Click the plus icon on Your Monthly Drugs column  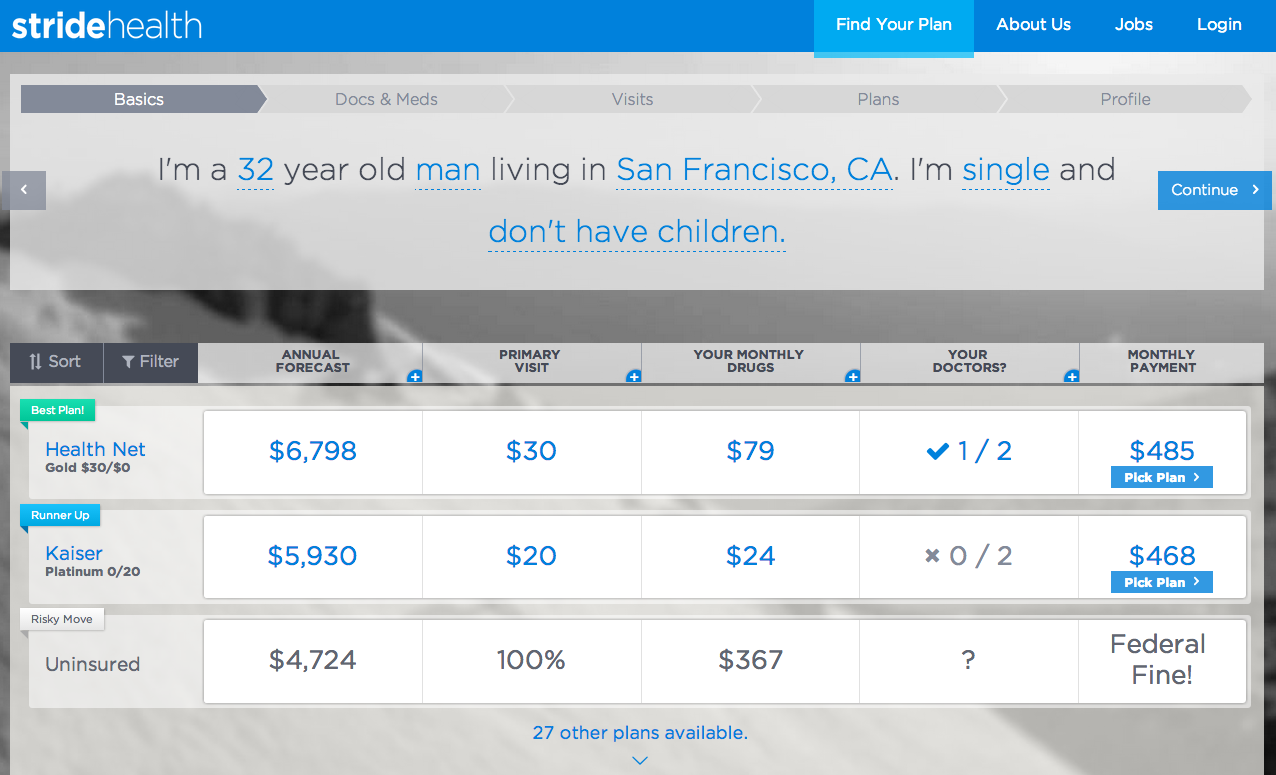853,377
